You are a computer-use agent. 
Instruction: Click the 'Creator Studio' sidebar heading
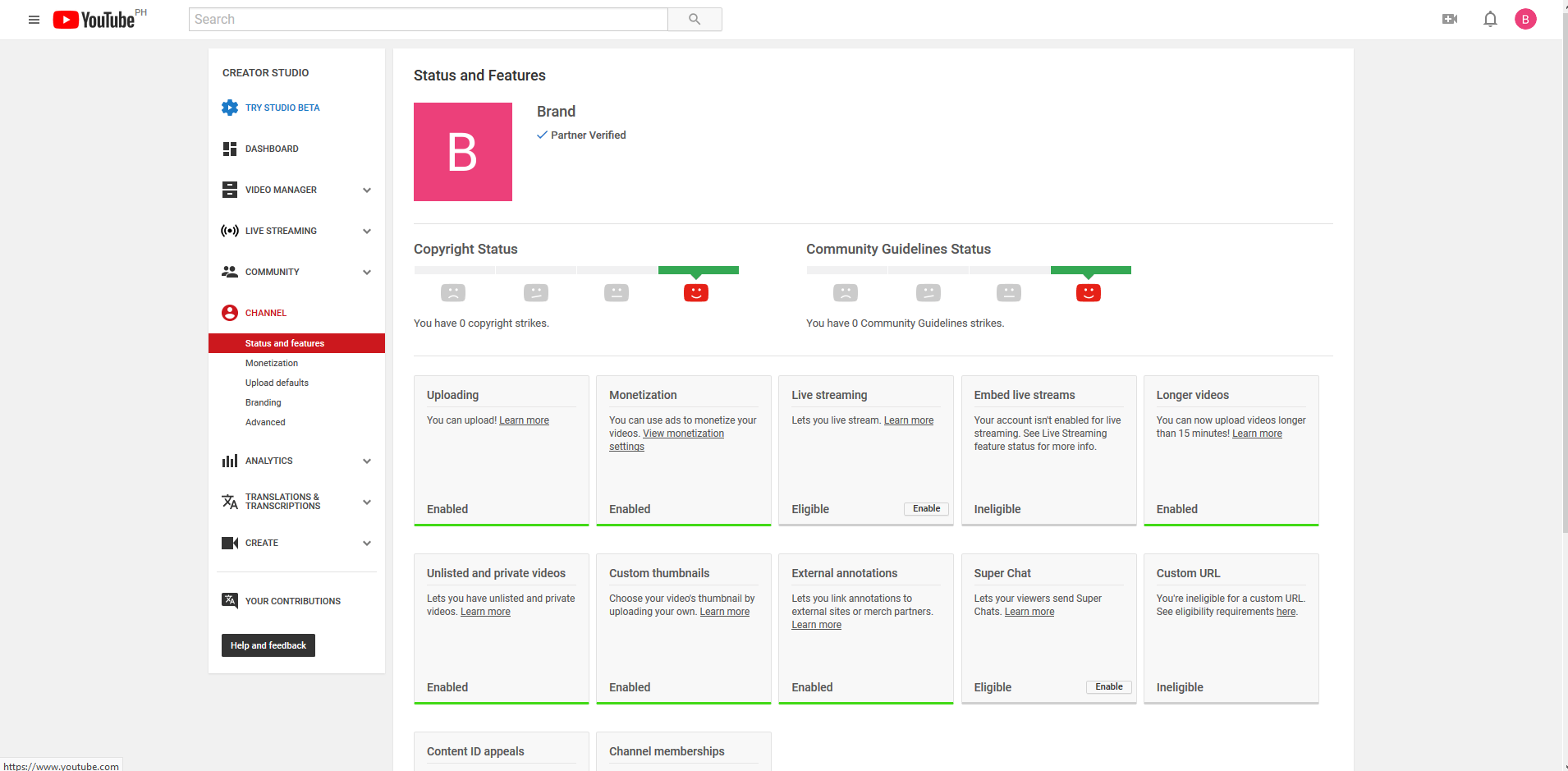265,73
